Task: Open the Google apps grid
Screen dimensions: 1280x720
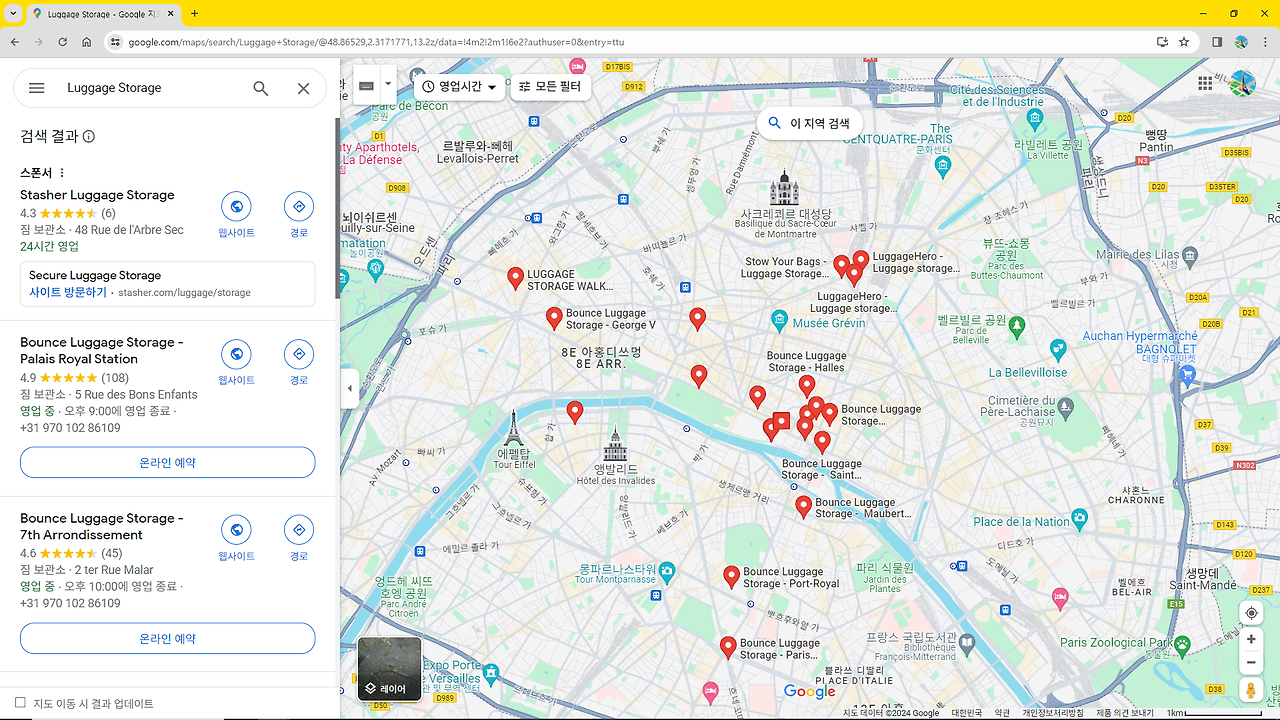Action: (x=1205, y=84)
